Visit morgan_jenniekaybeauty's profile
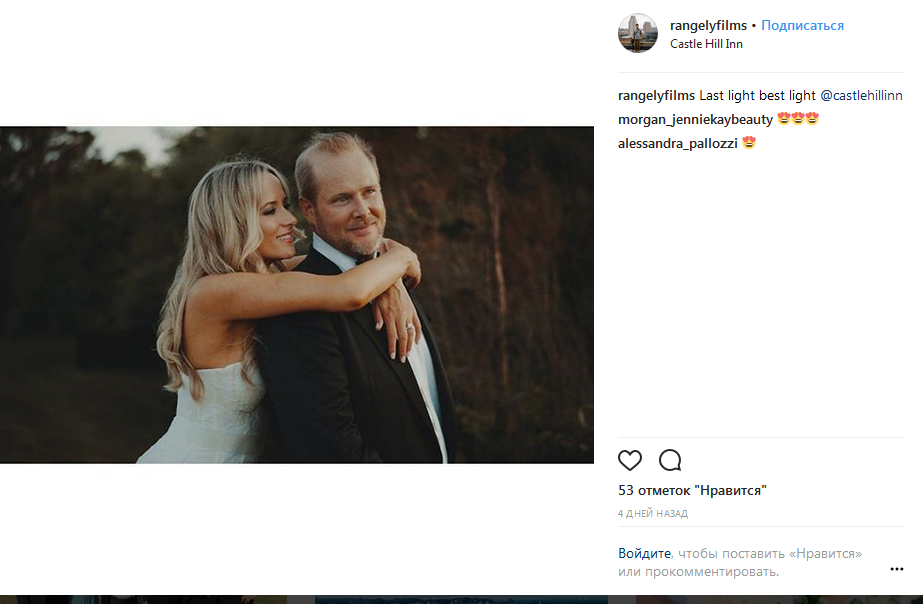The height and width of the screenshot is (604, 923). pos(695,119)
